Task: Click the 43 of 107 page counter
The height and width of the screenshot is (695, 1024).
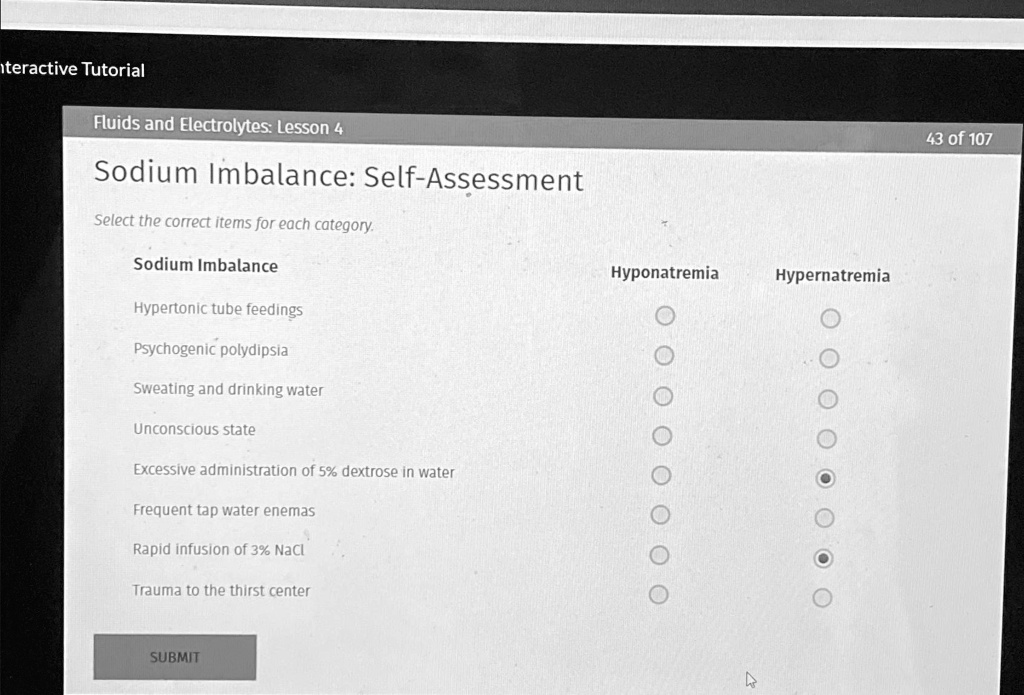Action: 959,138
